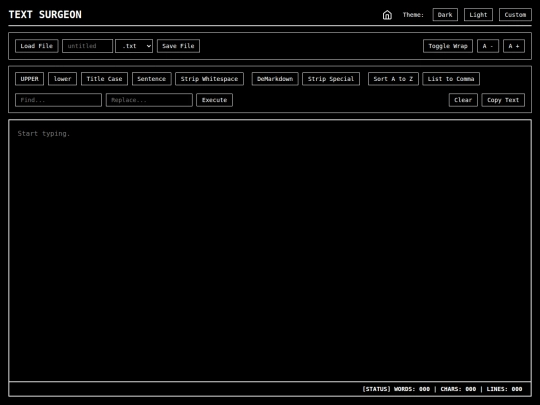The image size is (540, 405).
Task: Focus the Replace input field
Action: point(149,100)
